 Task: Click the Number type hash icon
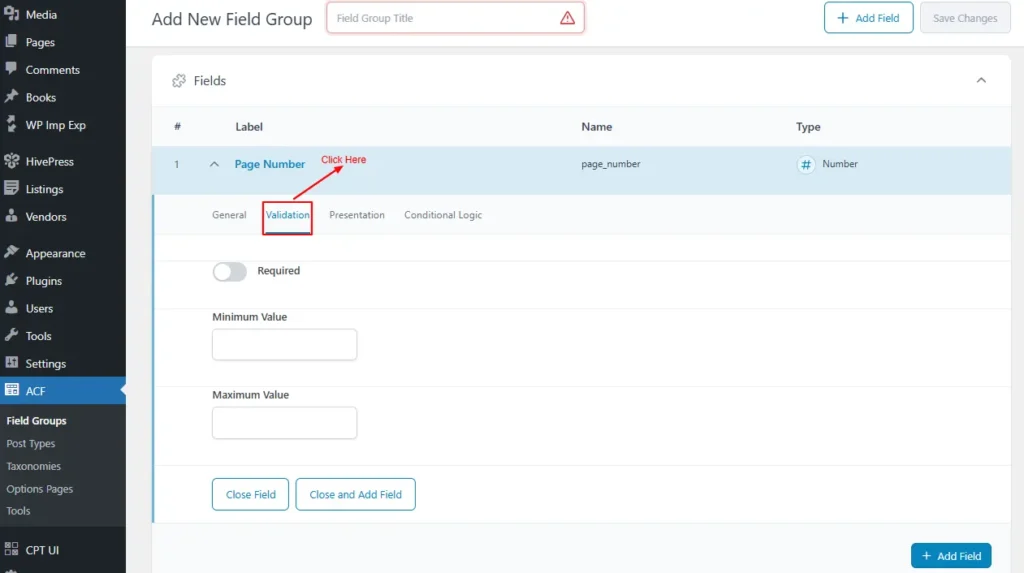(x=806, y=164)
